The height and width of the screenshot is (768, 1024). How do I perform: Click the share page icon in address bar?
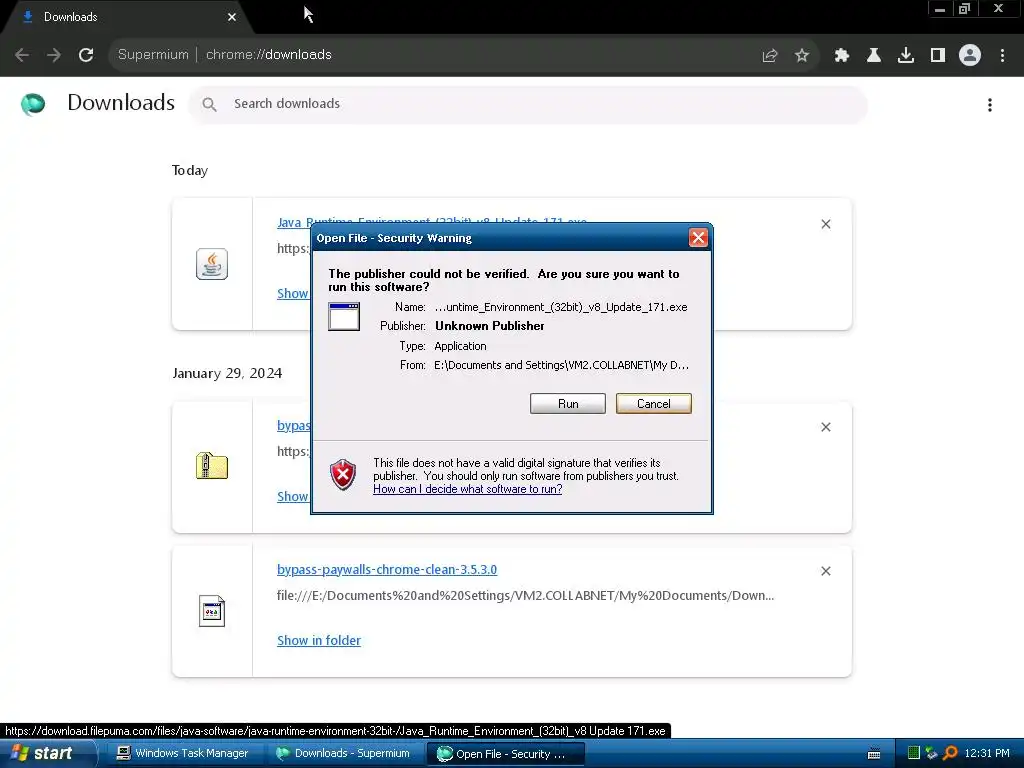(x=770, y=56)
